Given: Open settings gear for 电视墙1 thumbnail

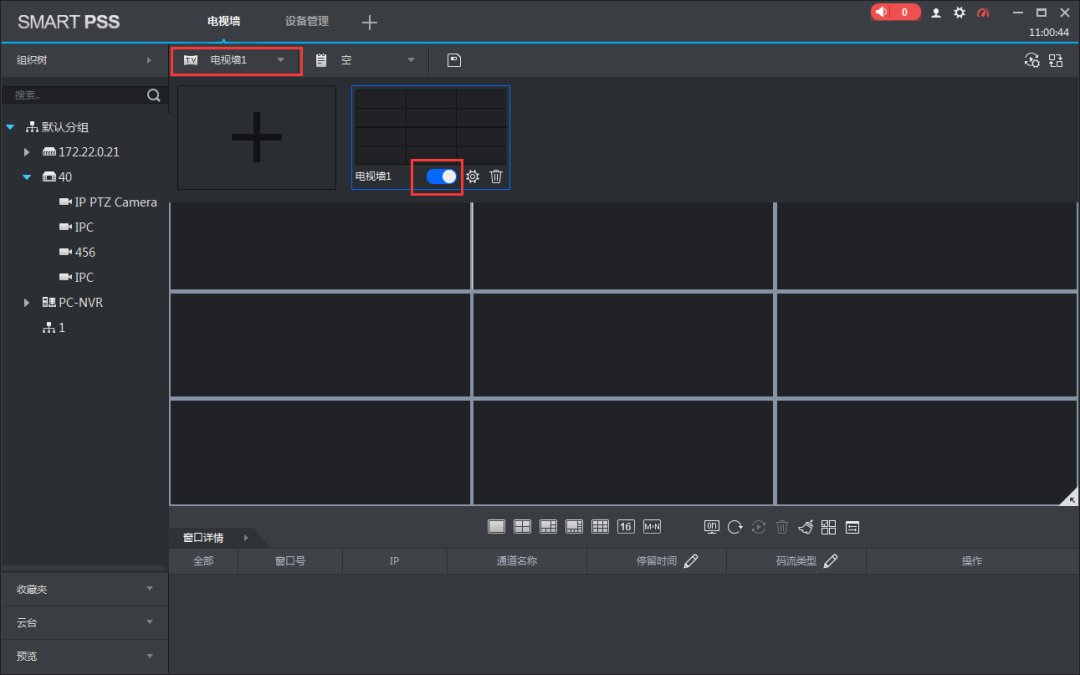Looking at the screenshot, I should pyautogui.click(x=473, y=177).
